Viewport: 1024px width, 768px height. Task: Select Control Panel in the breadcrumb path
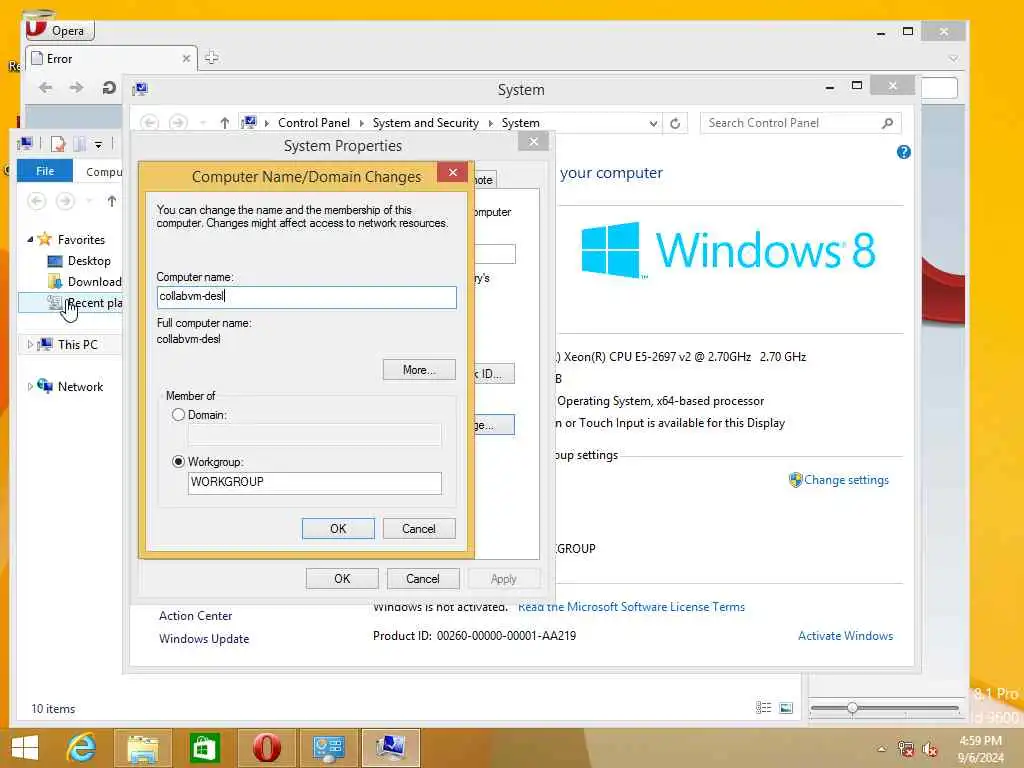click(x=313, y=123)
